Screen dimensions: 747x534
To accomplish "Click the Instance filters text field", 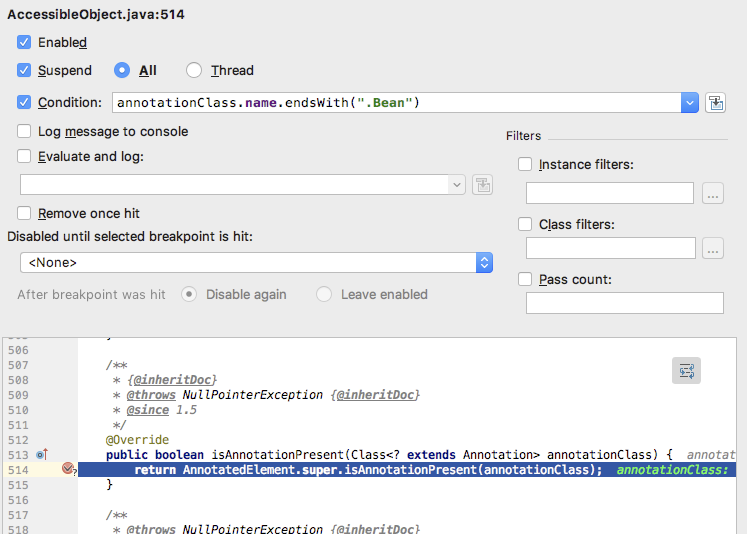I will [610, 193].
